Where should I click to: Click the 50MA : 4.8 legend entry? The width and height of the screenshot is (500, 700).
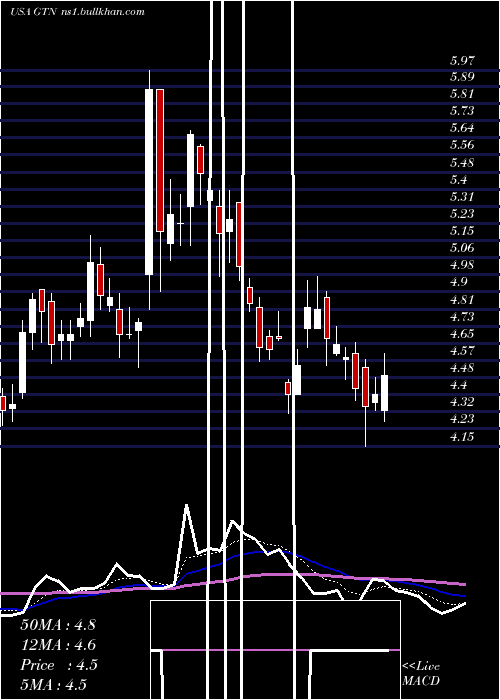(x=58, y=625)
